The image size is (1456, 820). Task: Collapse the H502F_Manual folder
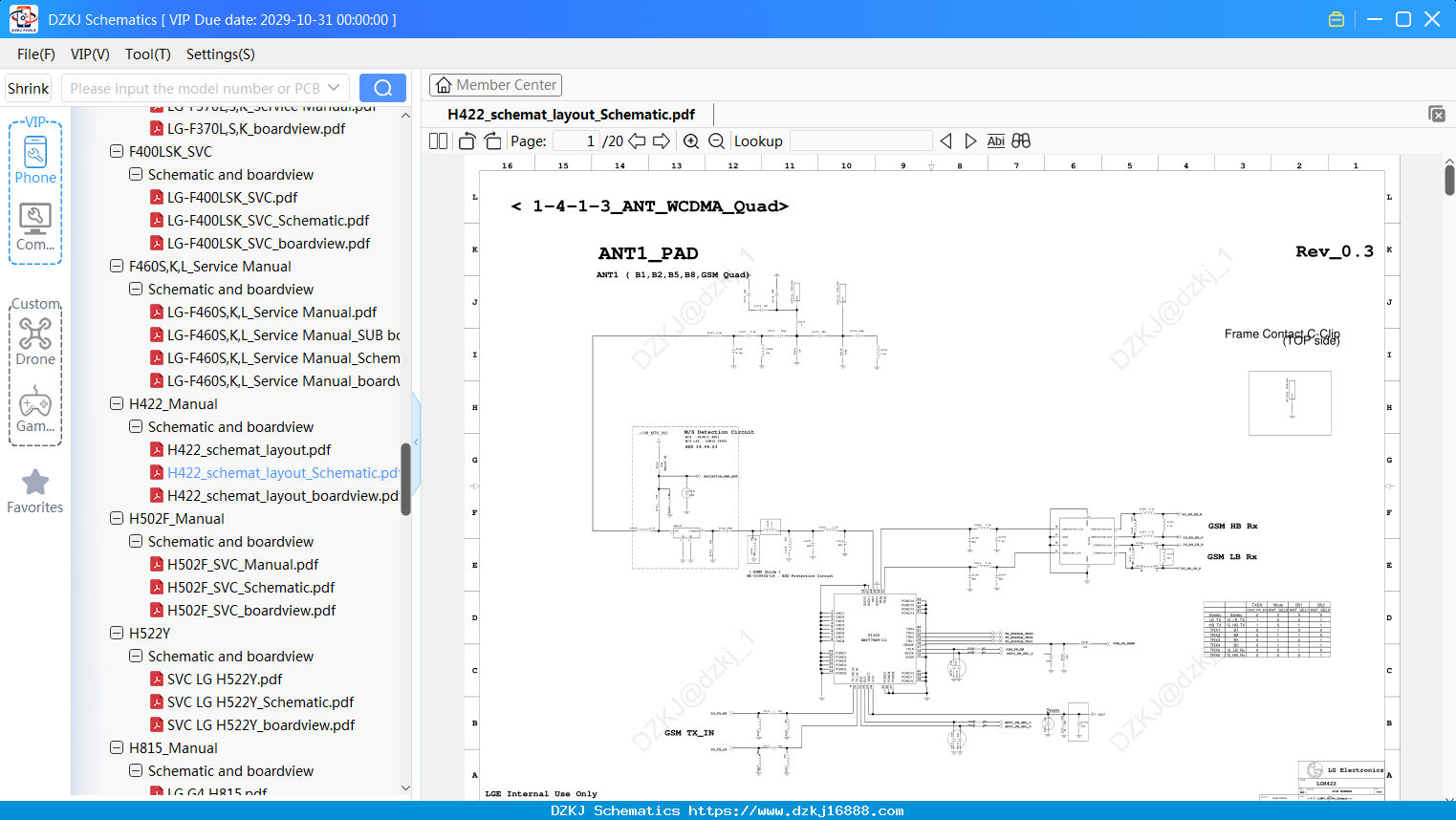coord(117,519)
